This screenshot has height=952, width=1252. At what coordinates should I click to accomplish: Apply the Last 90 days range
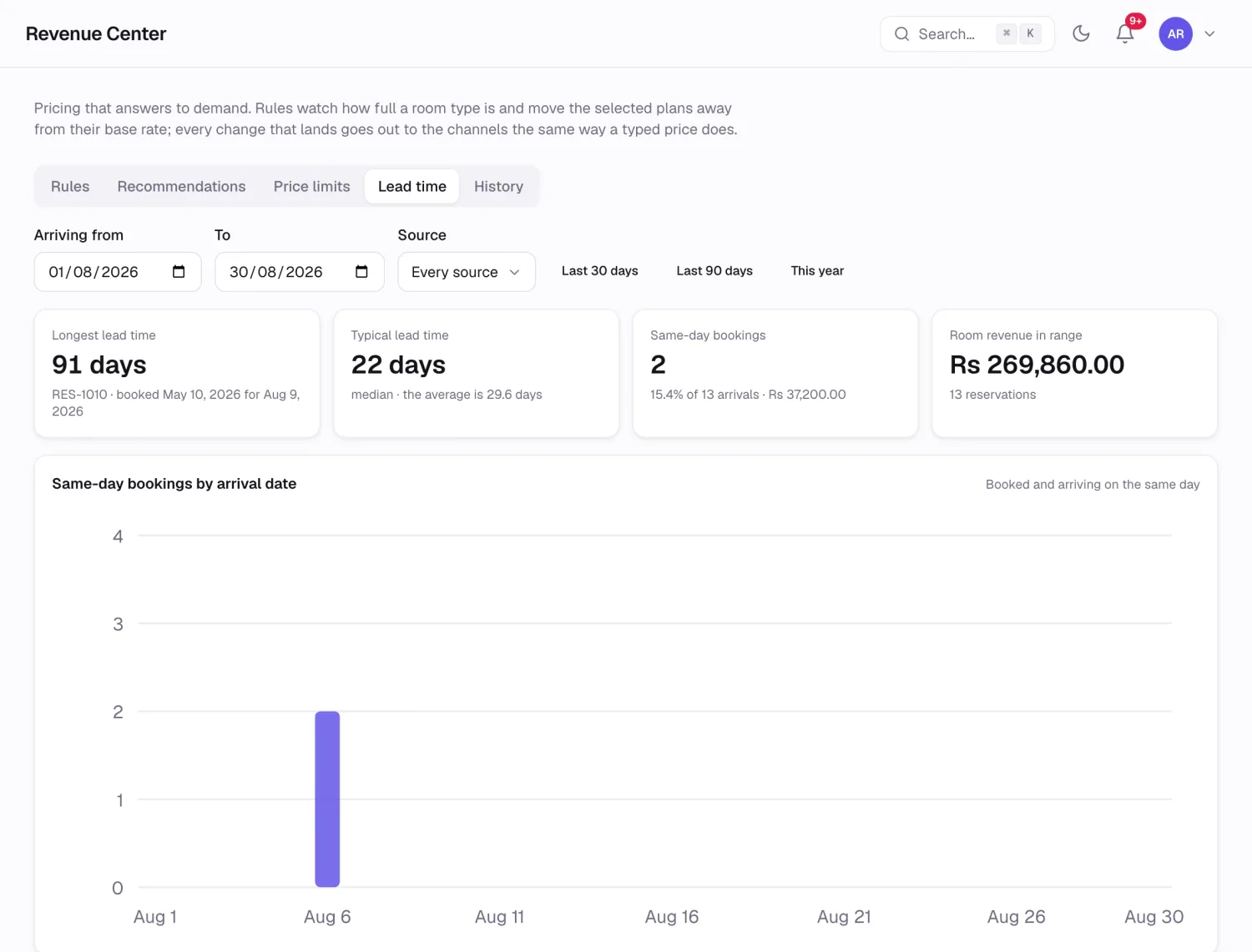pos(714,270)
